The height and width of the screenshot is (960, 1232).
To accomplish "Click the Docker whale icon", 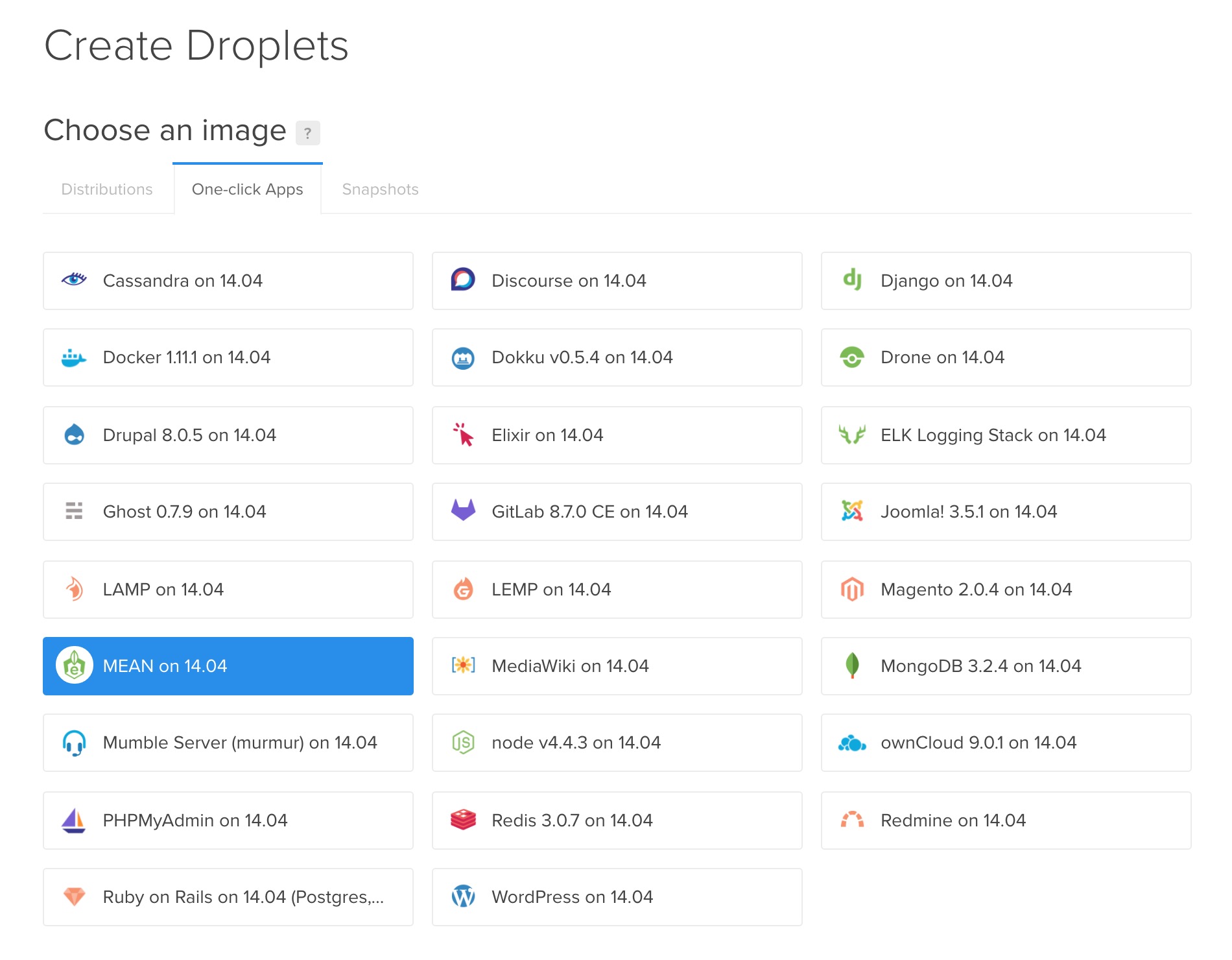I will pos(74,357).
